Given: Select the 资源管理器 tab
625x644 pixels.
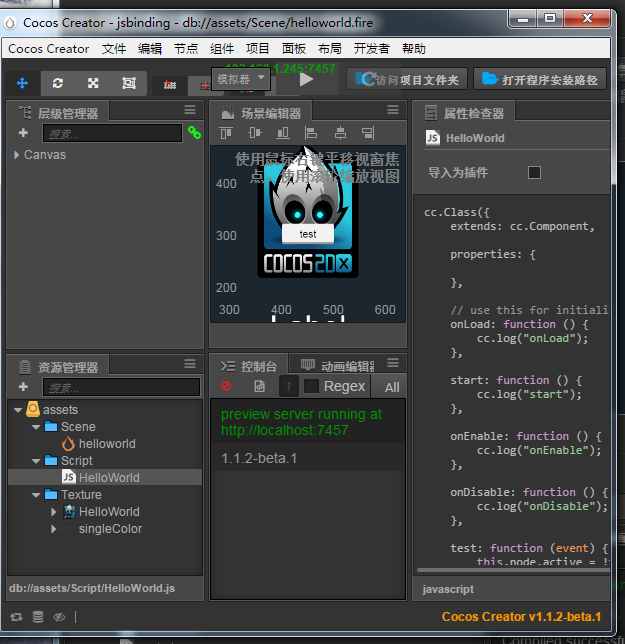Looking at the screenshot, I should (x=58, y=367).
